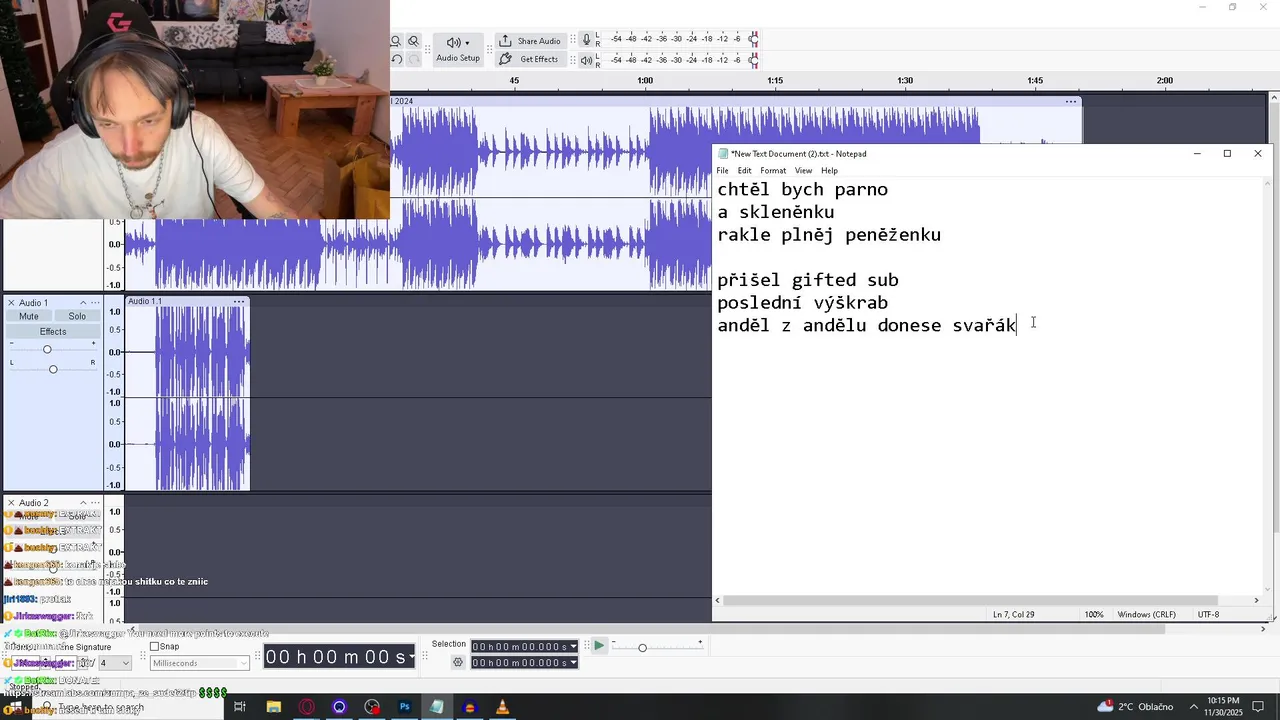Click the Notepad taskbar icon

pos(437,707)
